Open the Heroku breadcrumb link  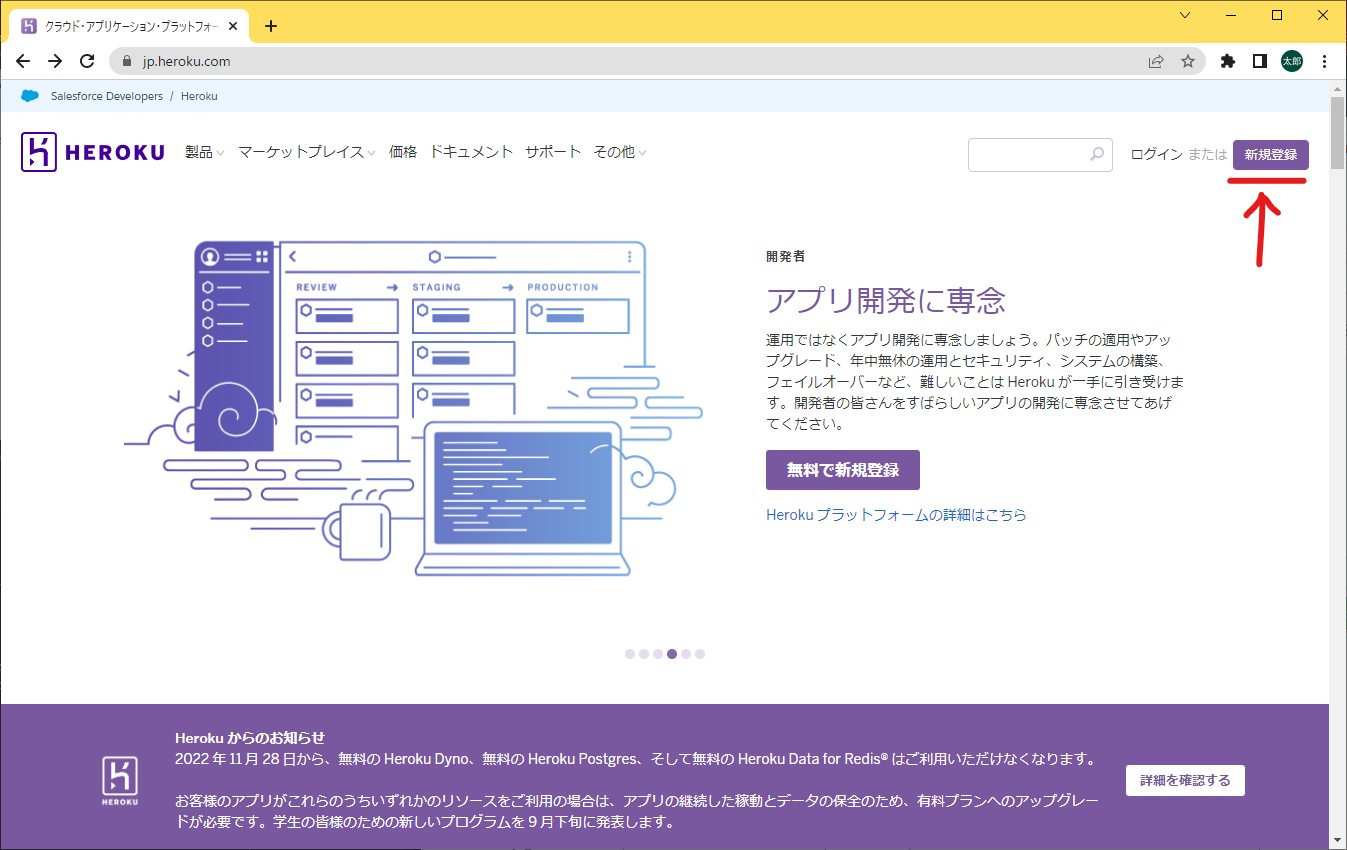point(199,96)
